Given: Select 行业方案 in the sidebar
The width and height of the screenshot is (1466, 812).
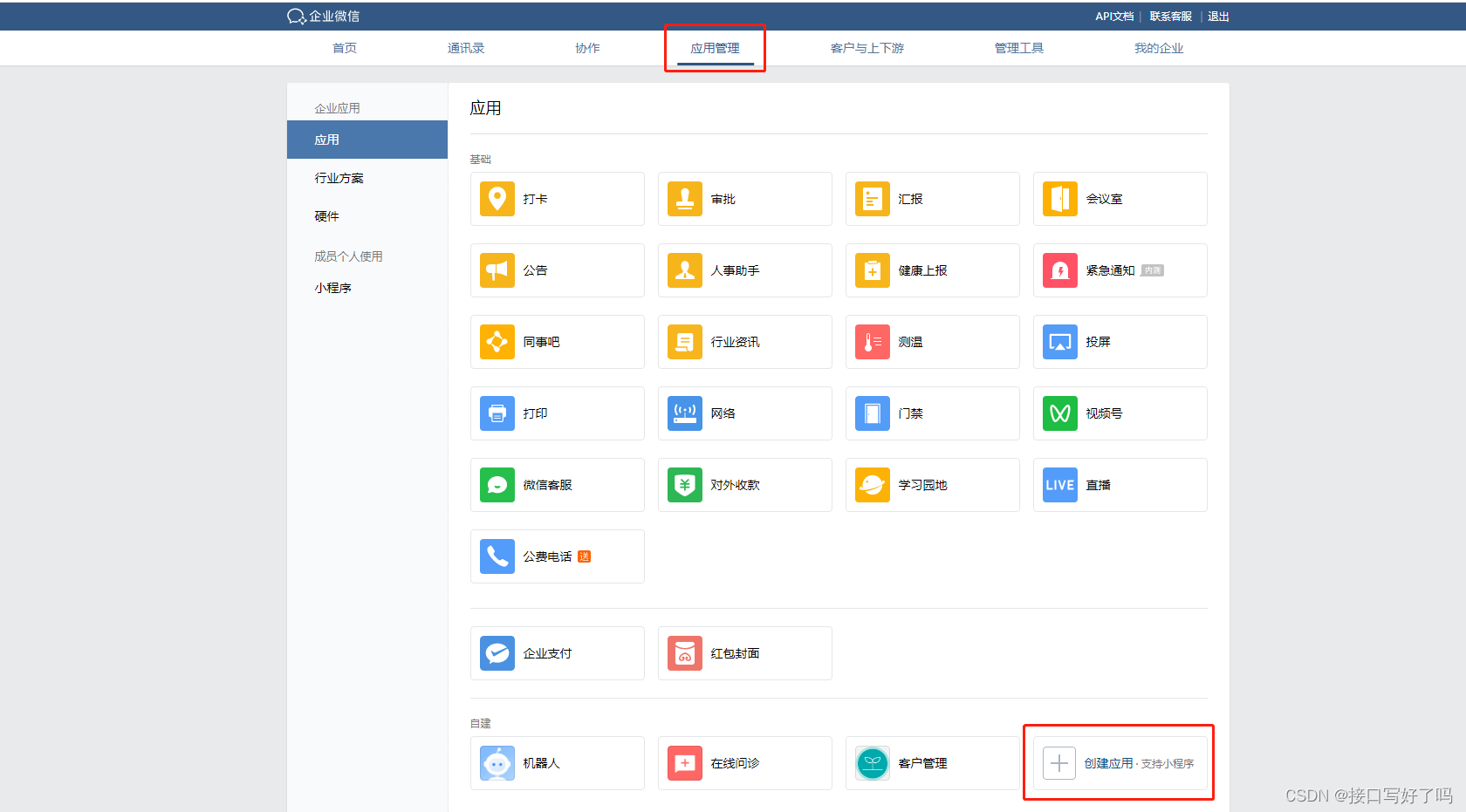Looking at the screenshot, I should click(339, 178).
